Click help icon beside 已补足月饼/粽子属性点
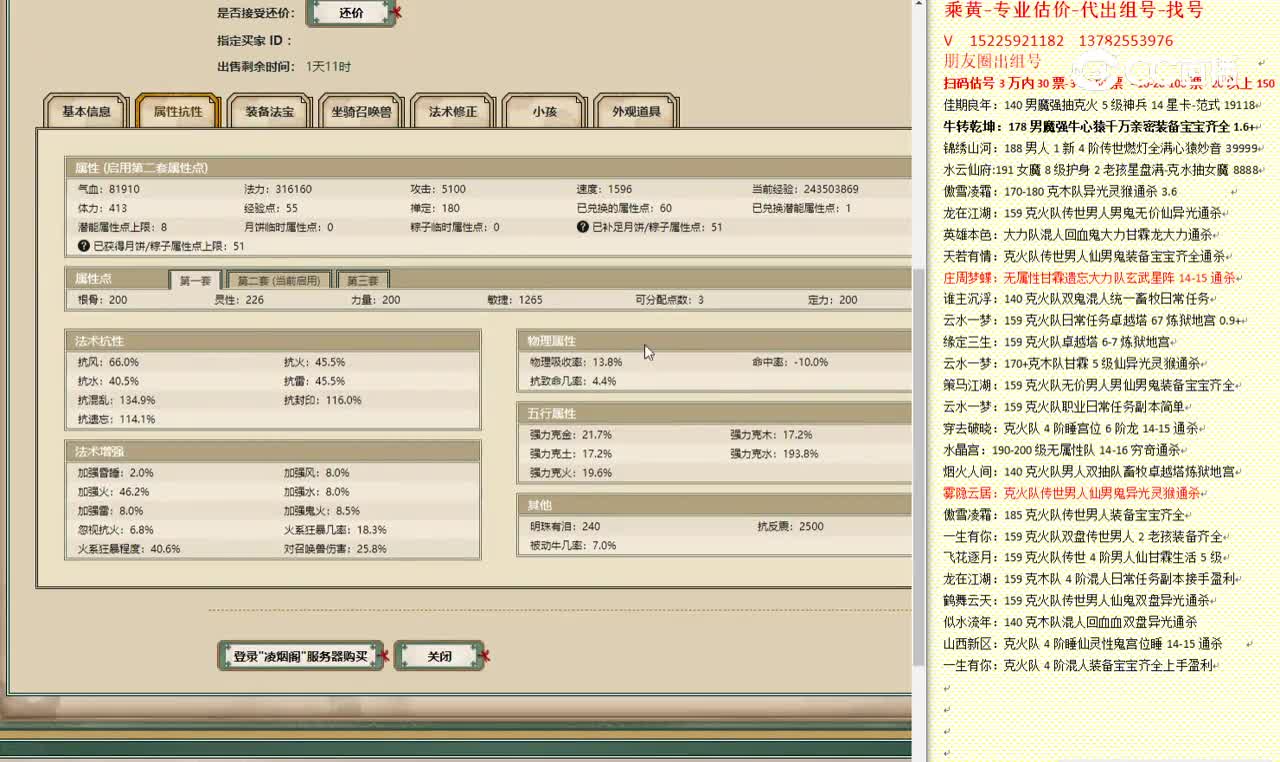 pyautogui.click(x=583, y=227)
